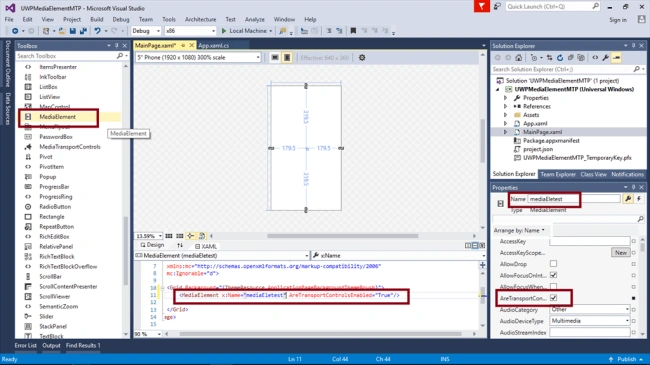Select RadioButton control in Toolbox

(x=55, y=207)
